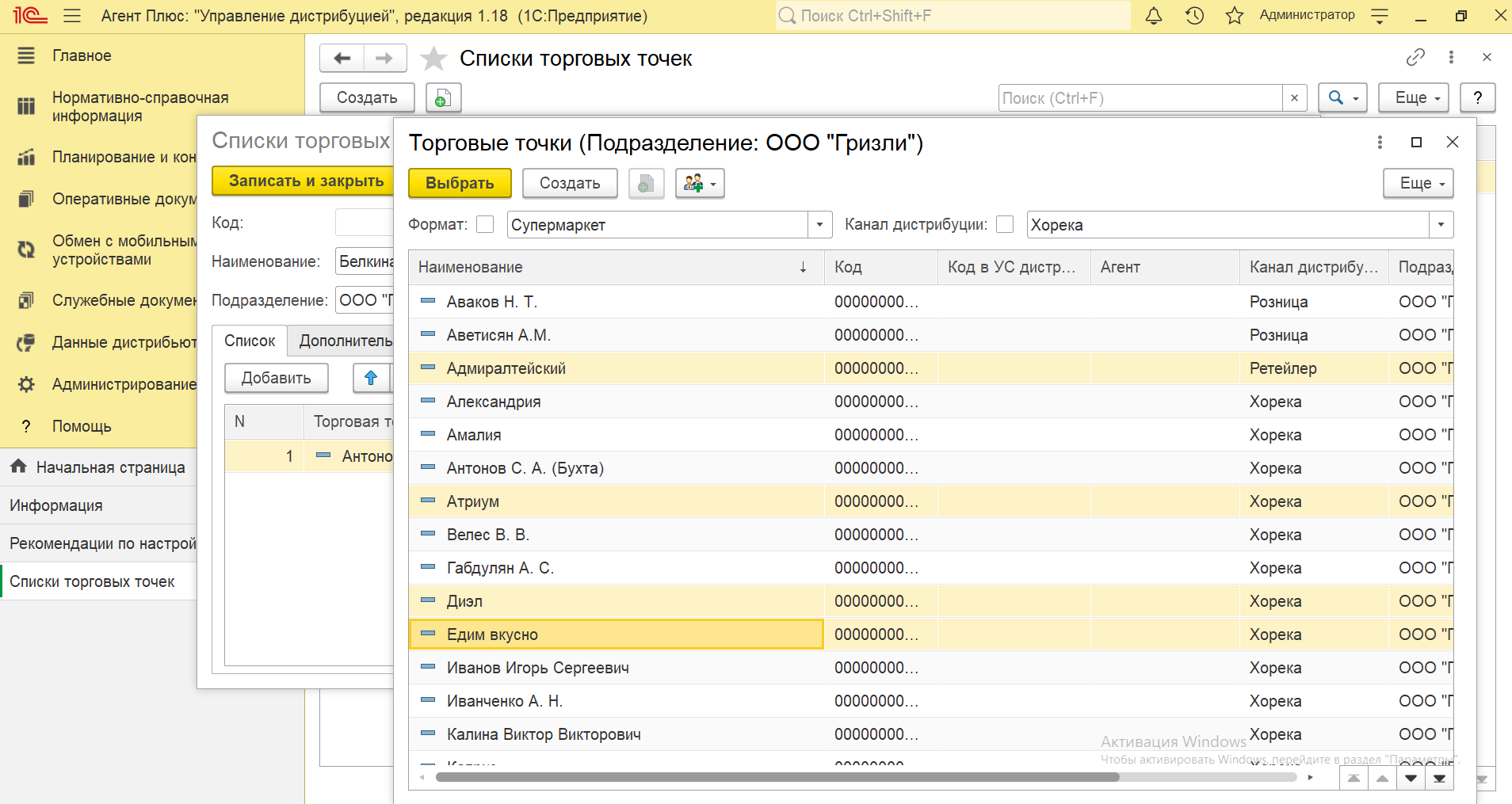This screenshot has width=1512, height=804.
Task: Click Создать in Торговые точки dialog
Action: (x=570, y=183)
